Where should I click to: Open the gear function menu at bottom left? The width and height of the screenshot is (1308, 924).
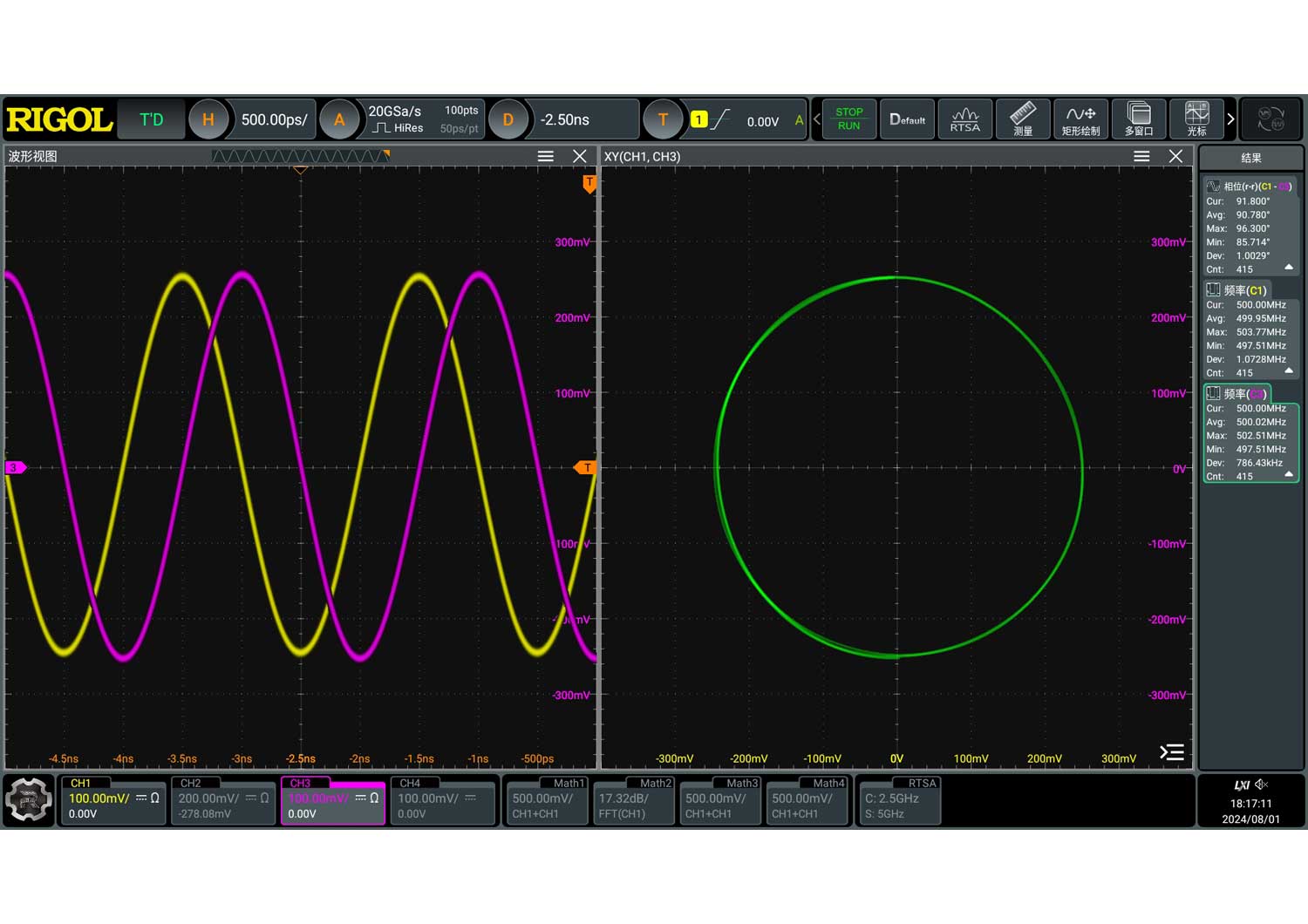coord(29,799)
